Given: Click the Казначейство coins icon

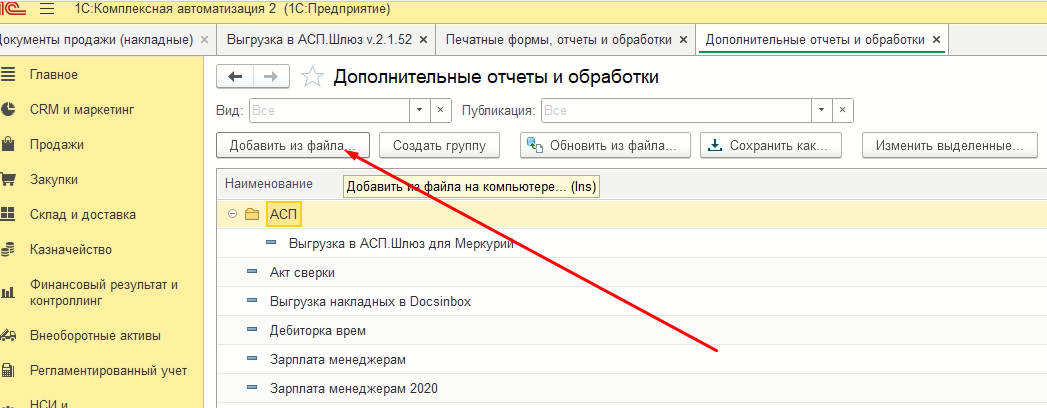Looking at the screenshot, I should click(x=7, y=250).
